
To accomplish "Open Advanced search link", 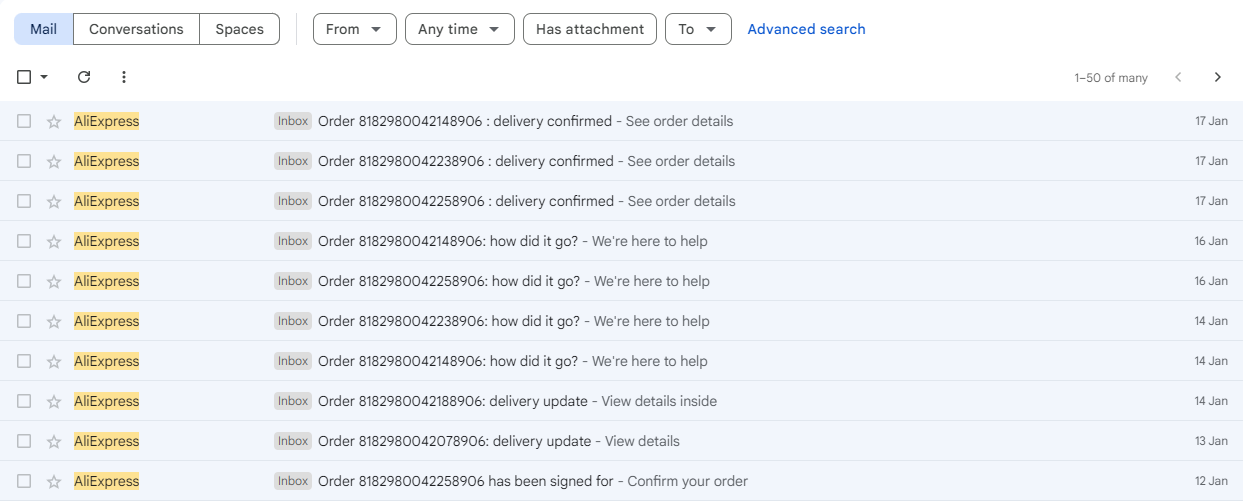I will tap(807, 29).
